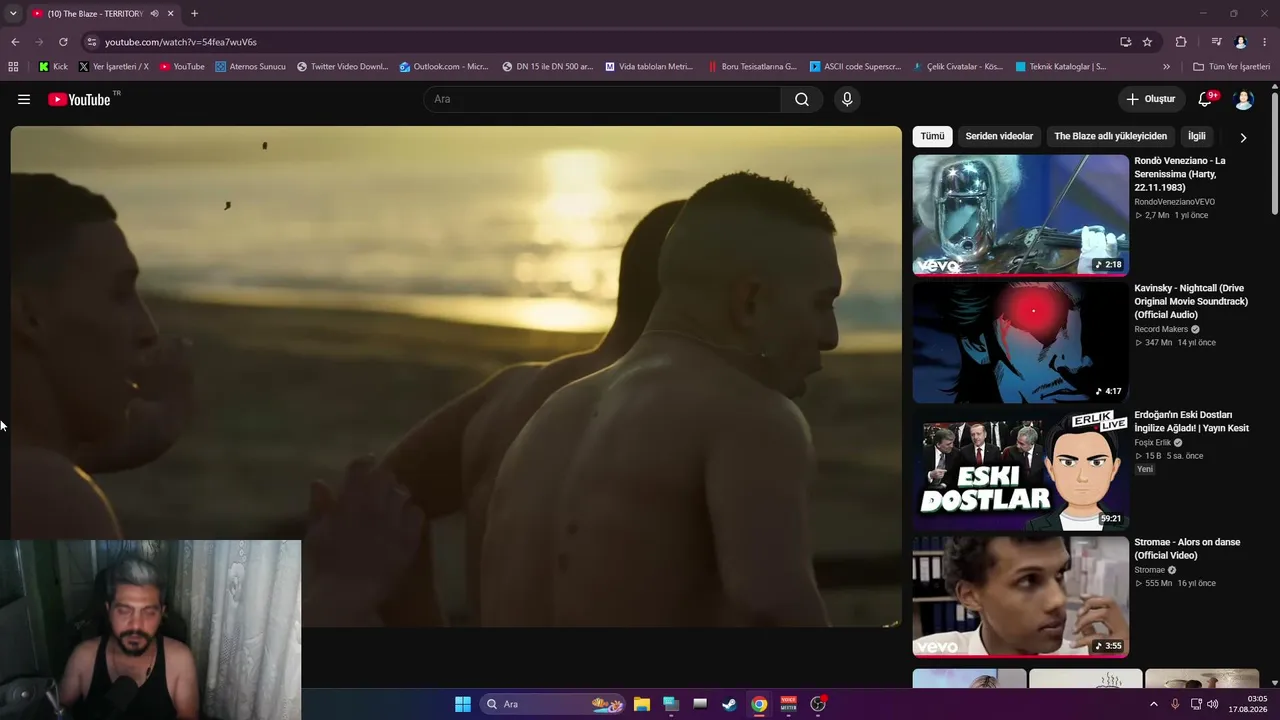Click the YouTube search magnifier button

point(802,99)
